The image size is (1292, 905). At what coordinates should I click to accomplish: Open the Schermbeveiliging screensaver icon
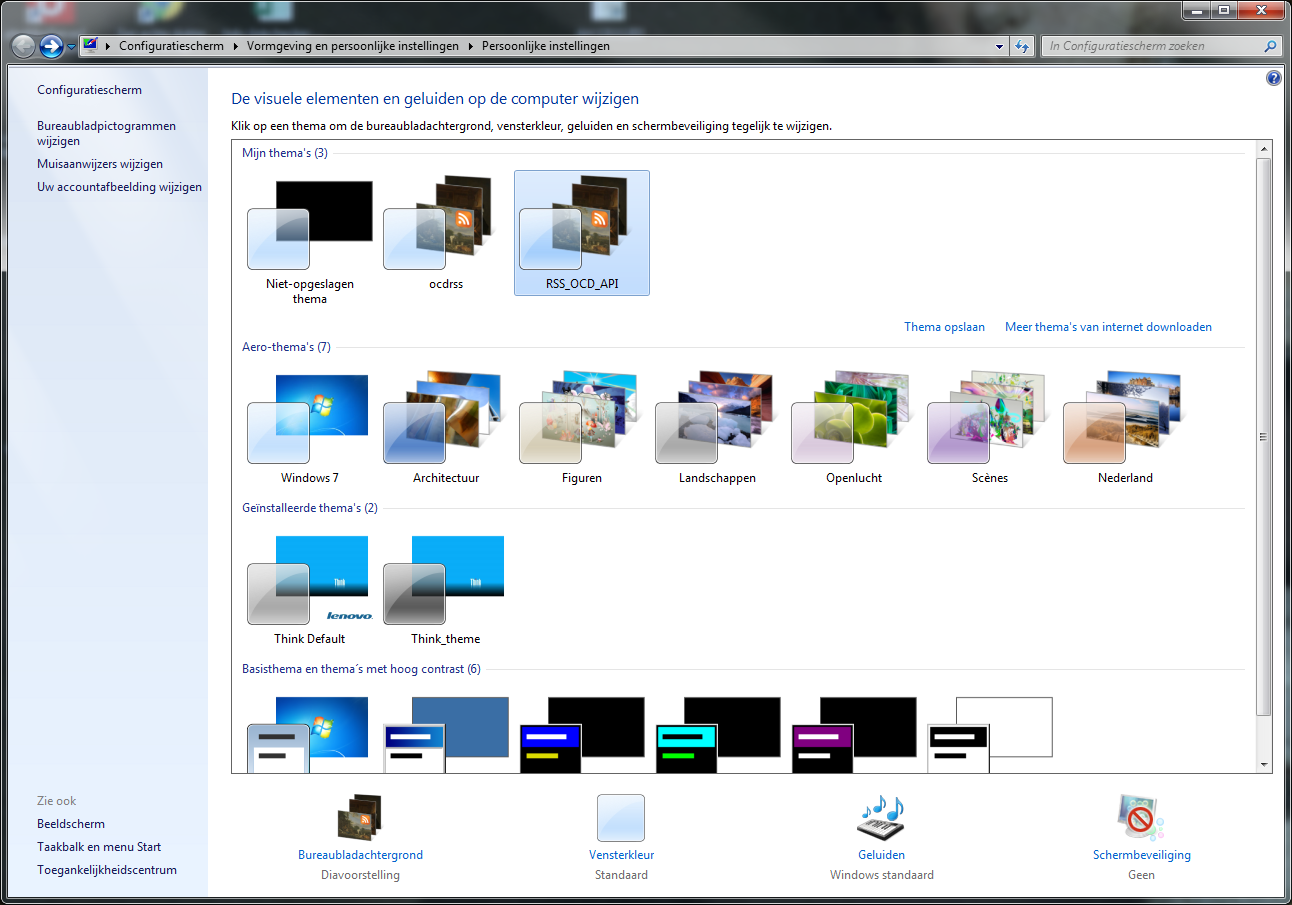pos(1141,818)
